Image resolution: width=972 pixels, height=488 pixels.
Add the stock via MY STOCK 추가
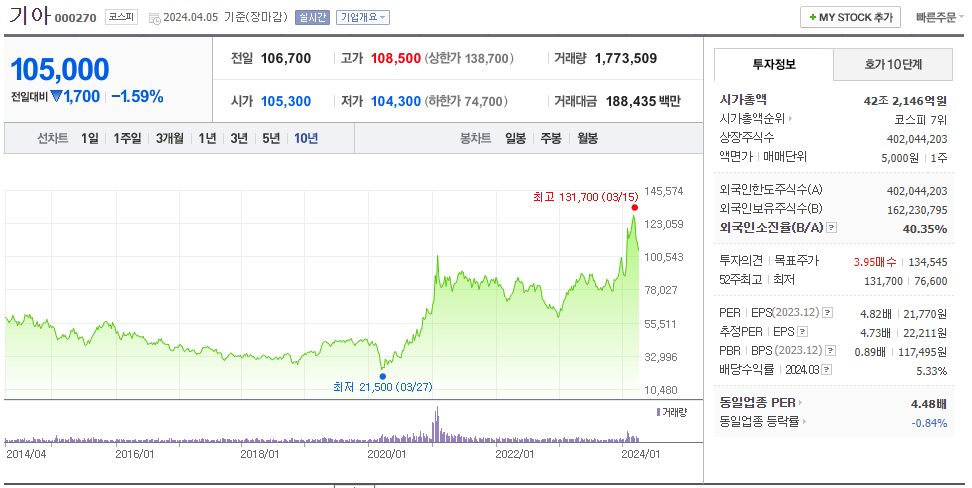click(x=850, y=17)
